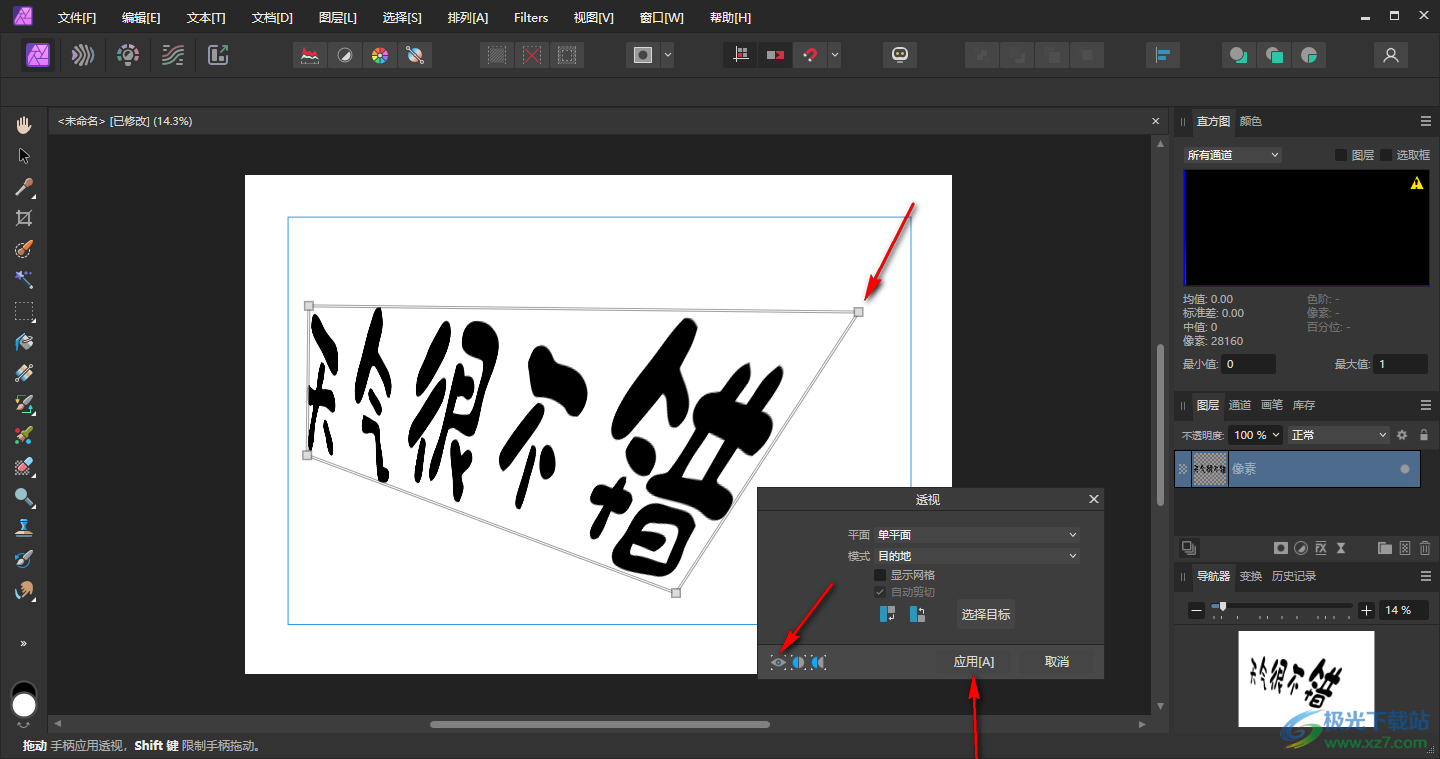
Task: Click the navigator zoom slider handle
Action: click(1222, 607)
